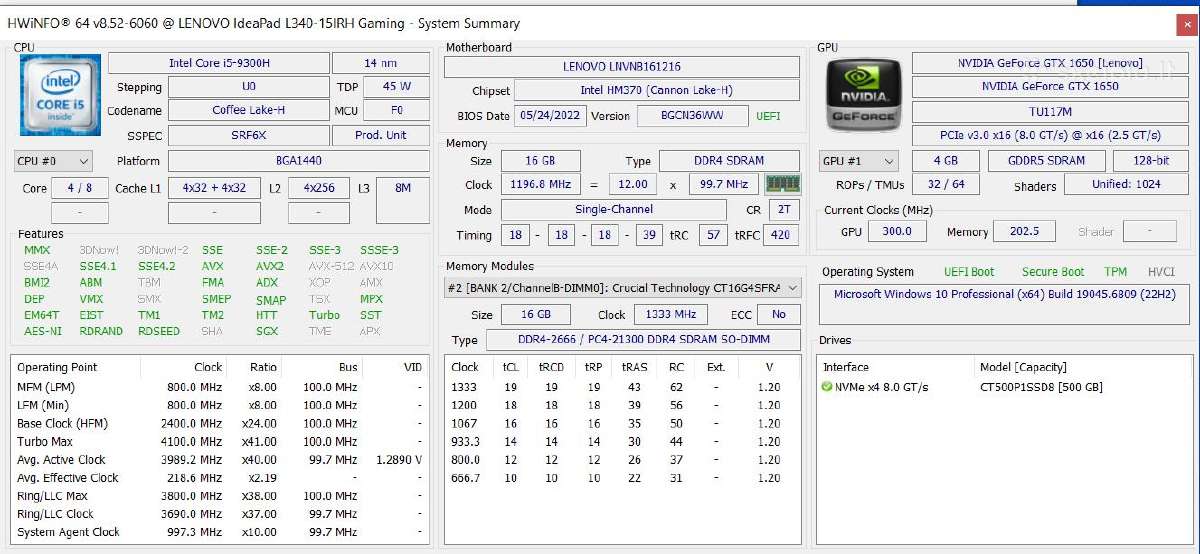Screen dimensions: 1200x554
Task: Click the Core count field 4 / 8
Action: [x=79, y=188]
